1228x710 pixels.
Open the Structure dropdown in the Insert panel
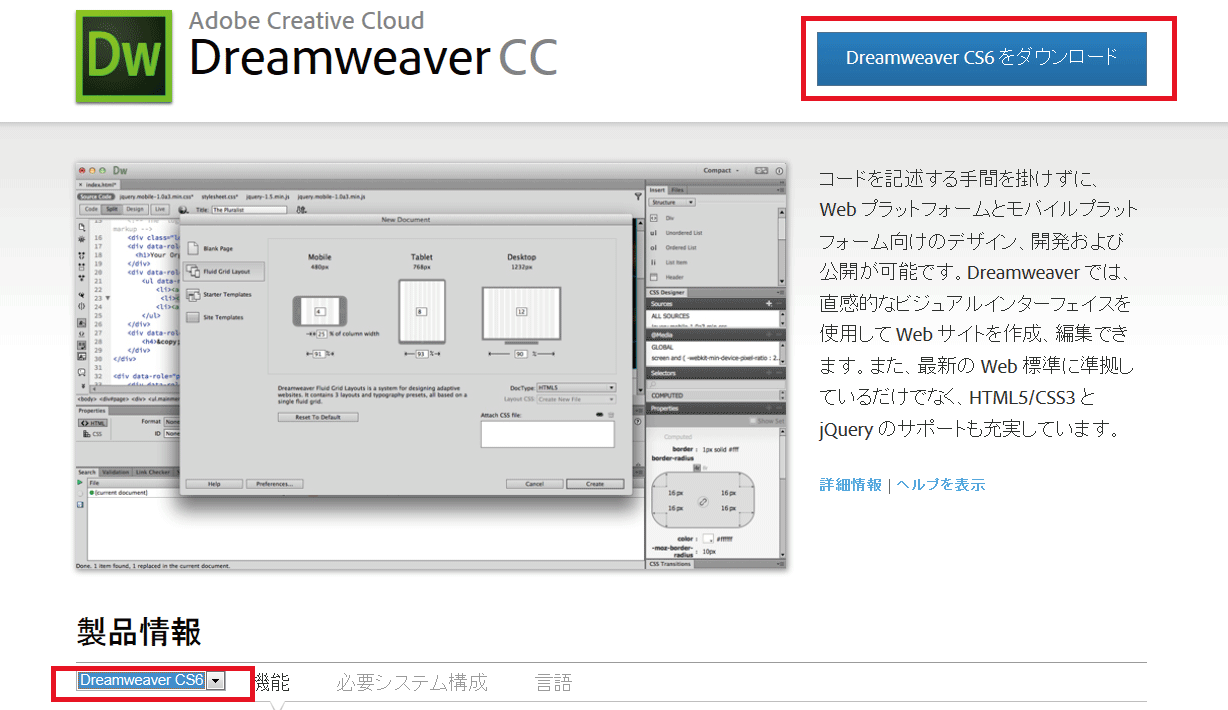[x=672, y=202]
